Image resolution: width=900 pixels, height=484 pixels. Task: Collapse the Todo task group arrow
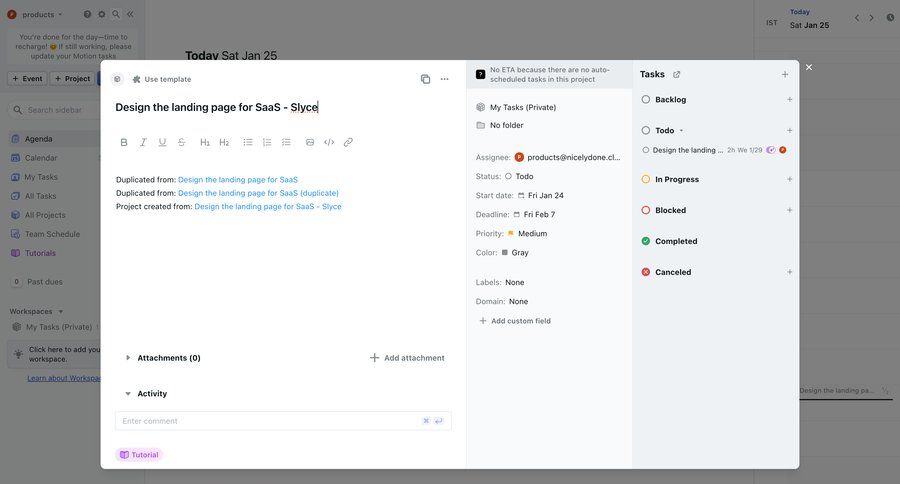(681, 131)
